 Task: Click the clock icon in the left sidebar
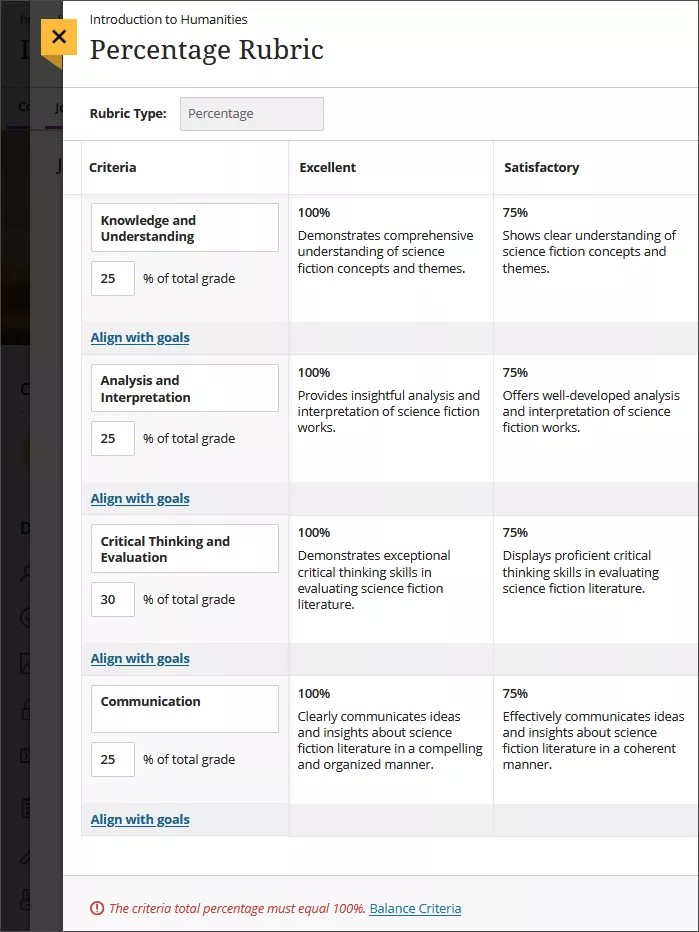click(x=26, y=617)
